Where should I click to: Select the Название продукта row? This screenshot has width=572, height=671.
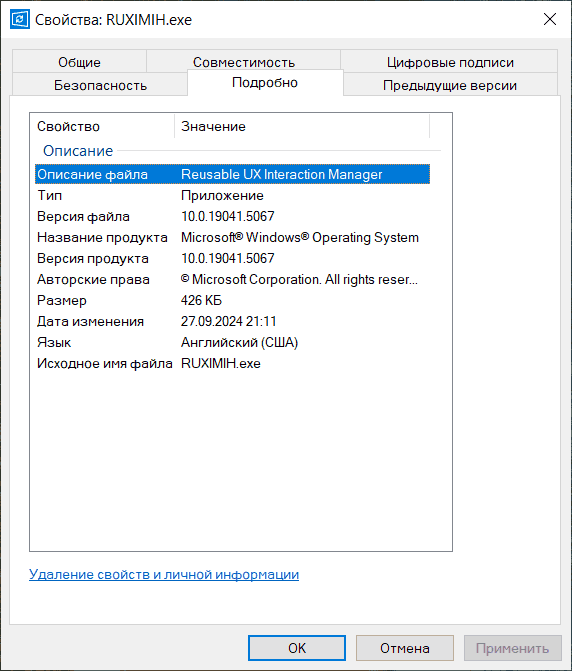[x=232, y=237]
